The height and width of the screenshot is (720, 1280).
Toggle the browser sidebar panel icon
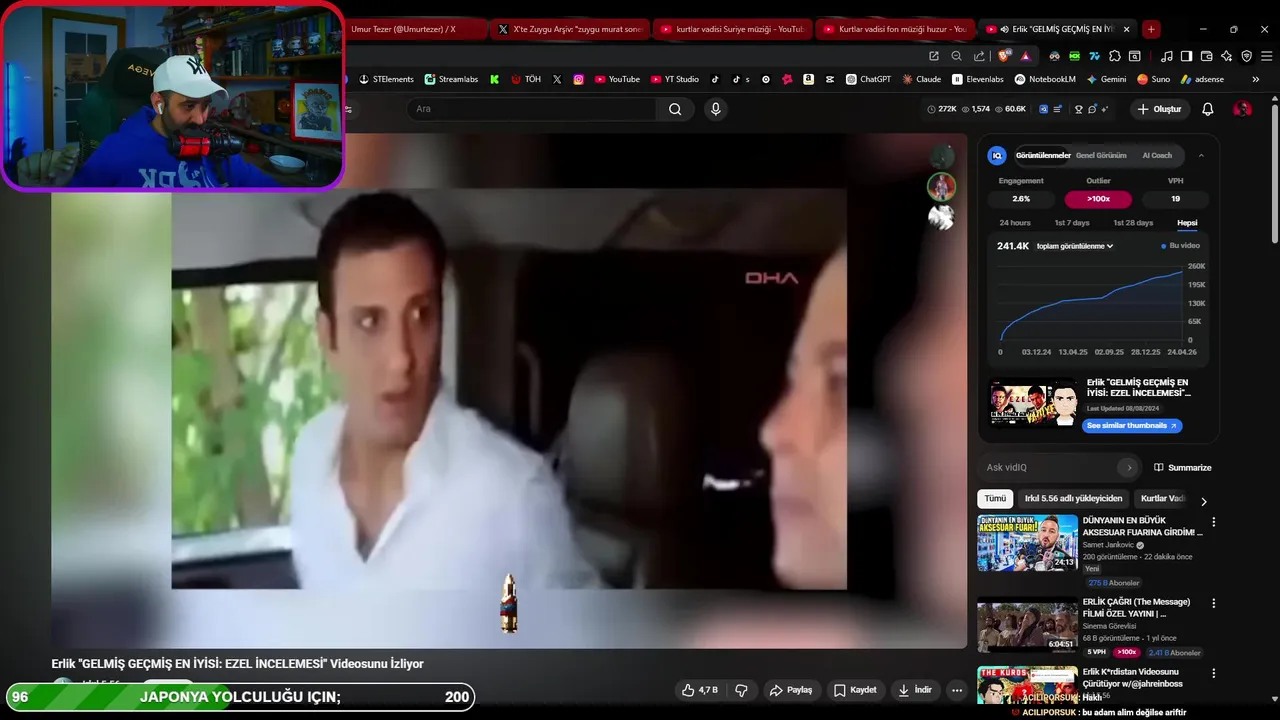[x=1186, y=56]
